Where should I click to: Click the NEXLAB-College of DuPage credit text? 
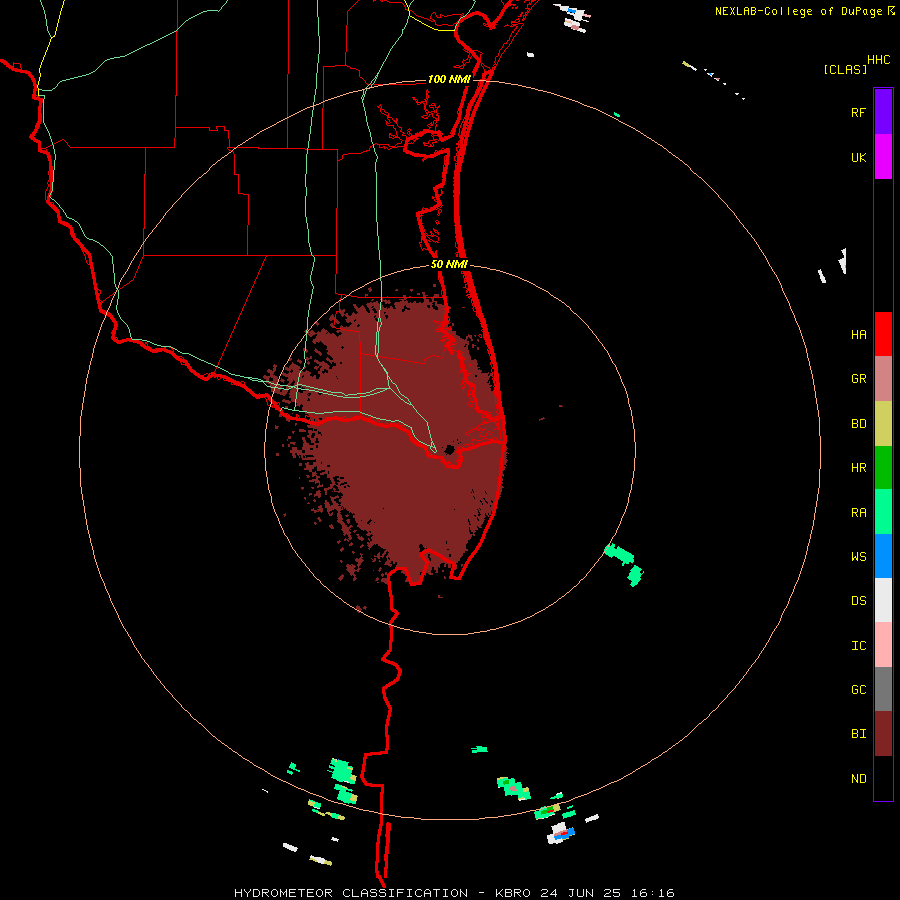coord(799,11)
